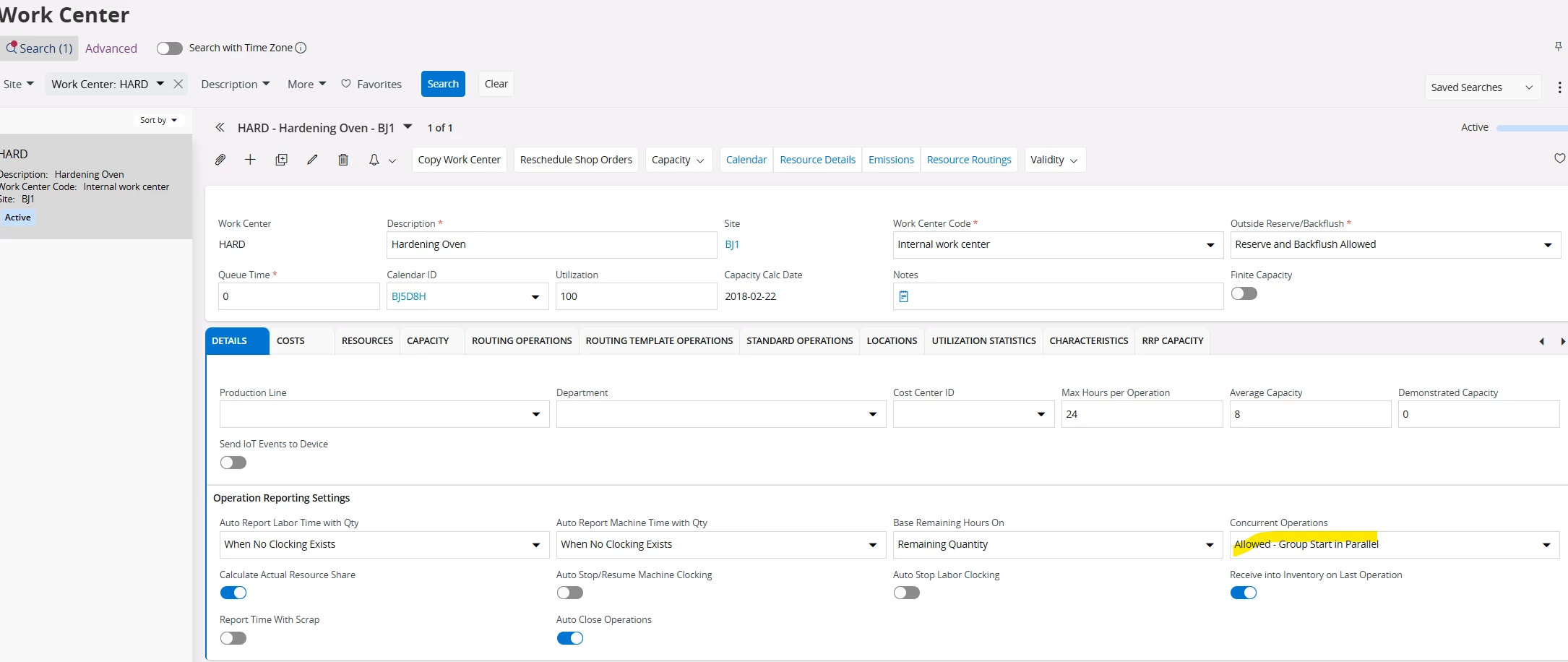1568x662 pixels.
Task: Open the ROUTING OPERATIONS tab
Action: click(522, 340)
